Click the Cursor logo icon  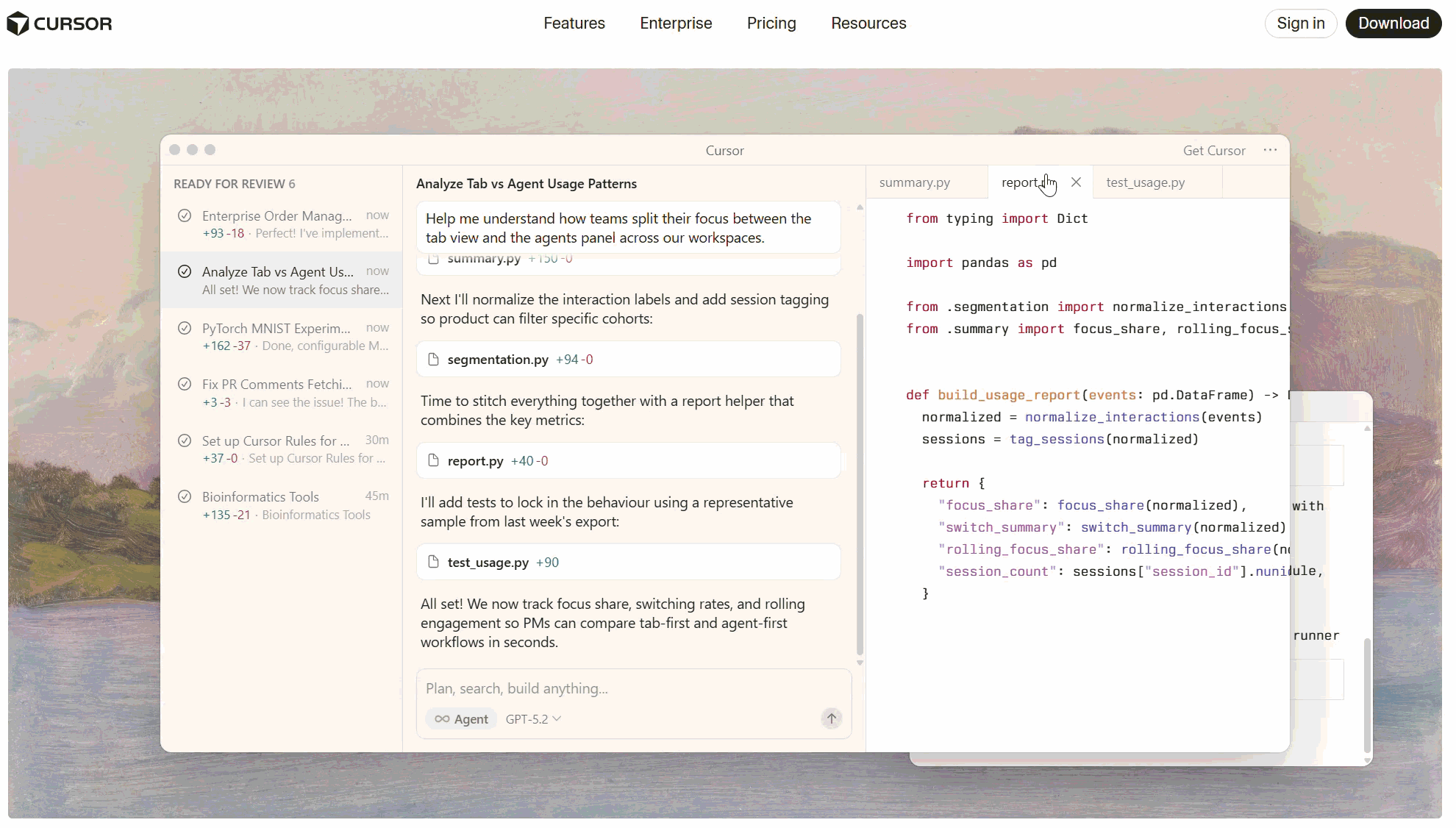click(18, 24)
